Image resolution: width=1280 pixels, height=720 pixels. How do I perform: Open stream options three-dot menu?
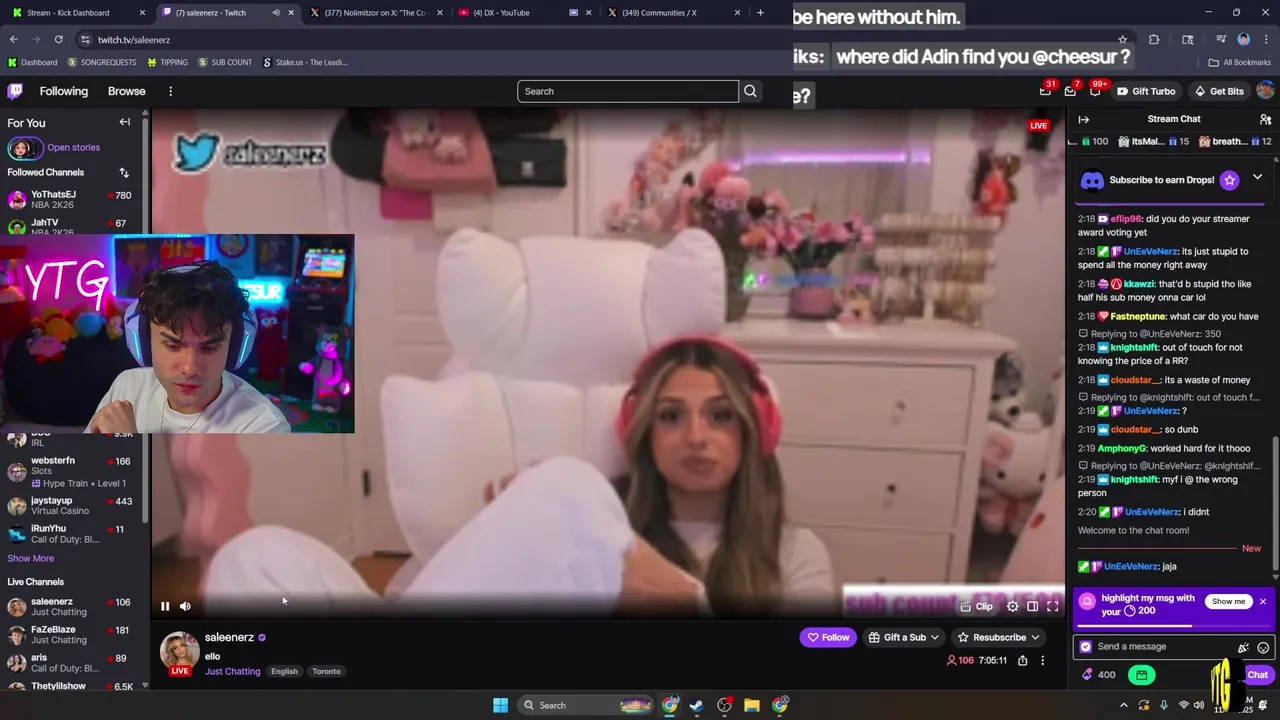click(1042, 660)
